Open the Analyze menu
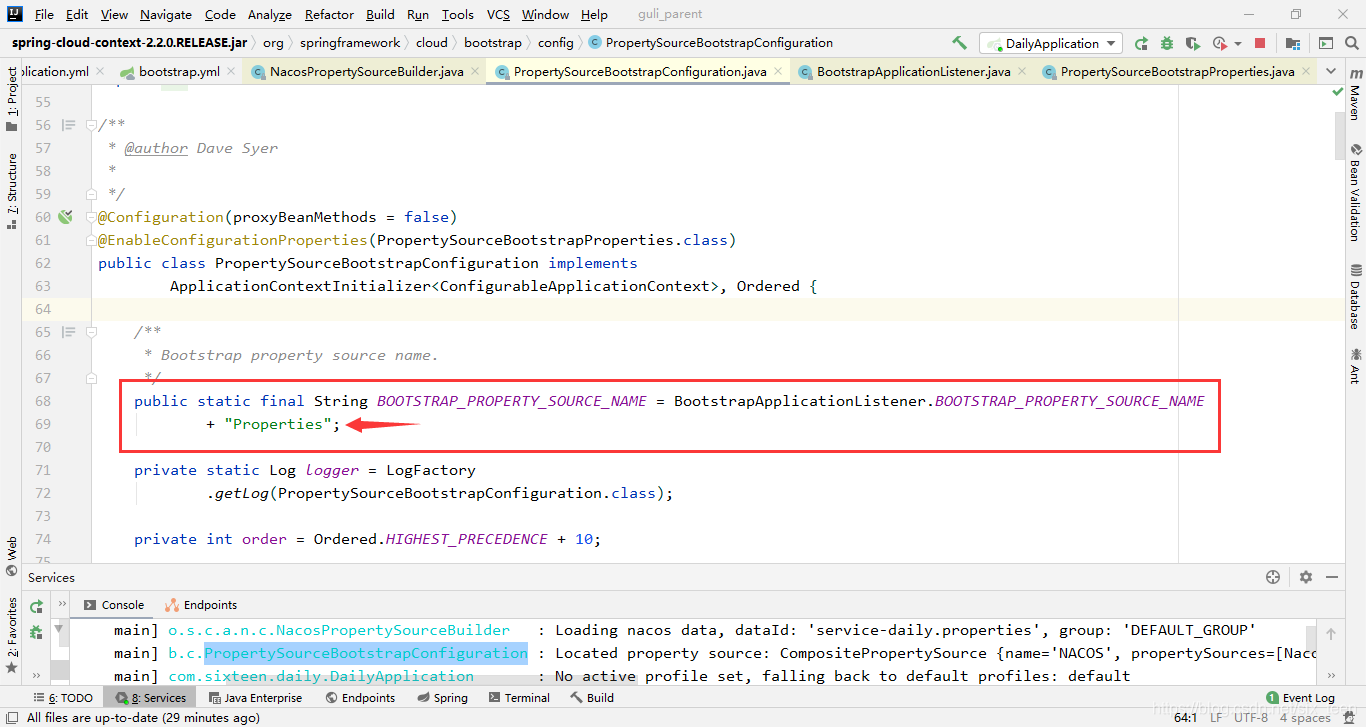 coord(269,14)
